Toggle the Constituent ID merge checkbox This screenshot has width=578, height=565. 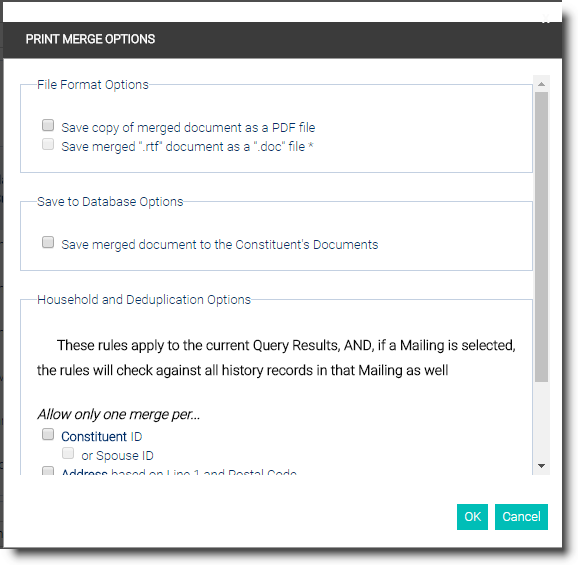[48, 434]
